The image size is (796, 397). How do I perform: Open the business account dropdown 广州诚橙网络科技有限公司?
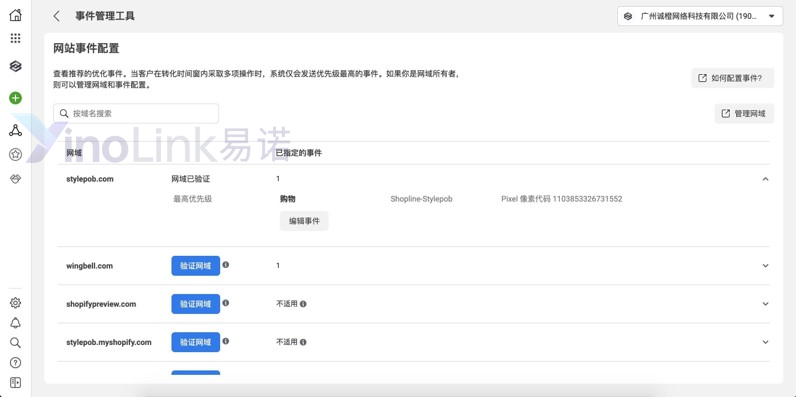coord(700,16)
